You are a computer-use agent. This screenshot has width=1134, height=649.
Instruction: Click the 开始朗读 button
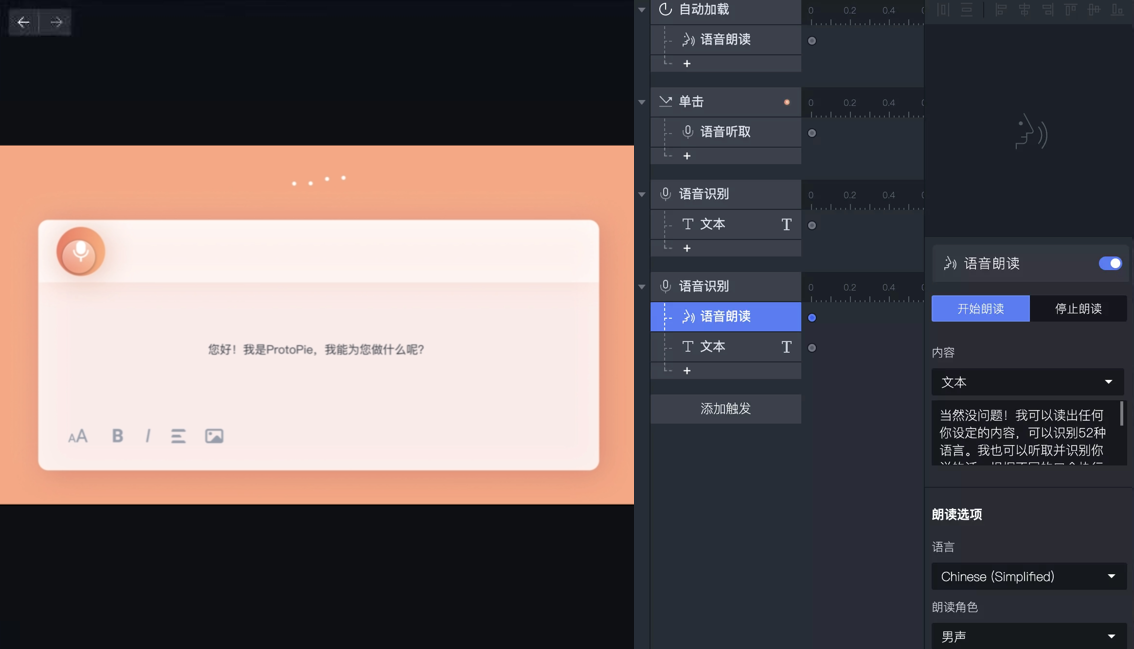coord(980,308)
